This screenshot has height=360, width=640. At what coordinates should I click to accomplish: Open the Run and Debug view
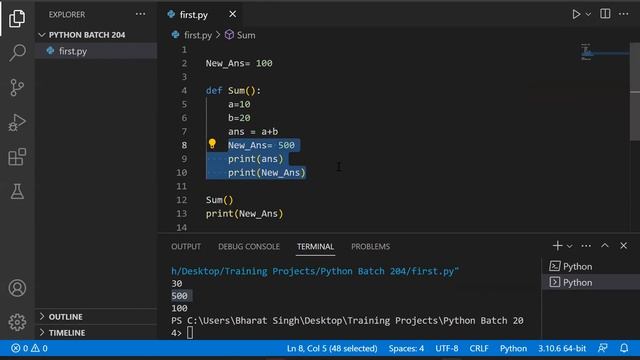(x=17, y=122)
